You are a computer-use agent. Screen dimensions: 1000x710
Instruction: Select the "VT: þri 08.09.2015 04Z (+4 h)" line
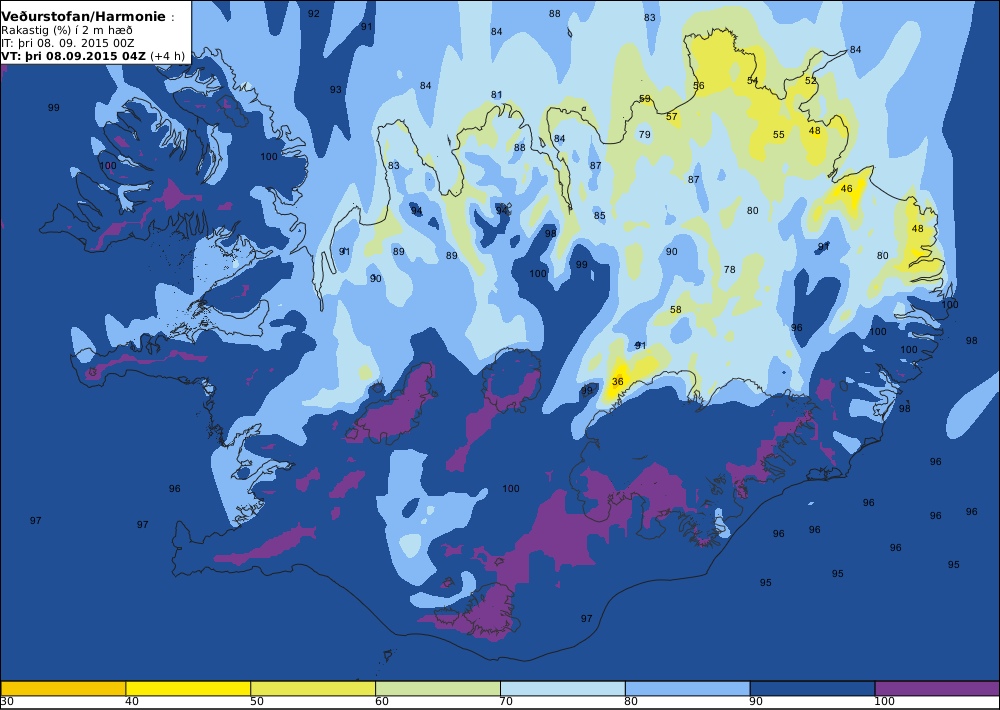click(x=93, y=56)
